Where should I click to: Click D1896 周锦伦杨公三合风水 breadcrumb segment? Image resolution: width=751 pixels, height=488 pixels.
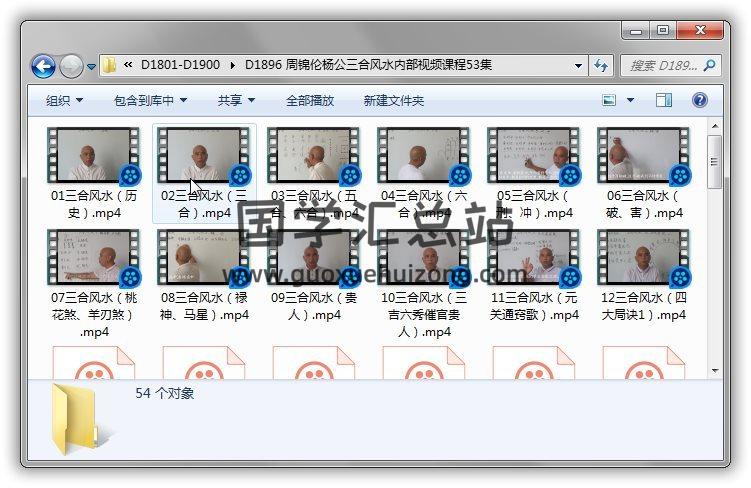click(x=368, y=65)
